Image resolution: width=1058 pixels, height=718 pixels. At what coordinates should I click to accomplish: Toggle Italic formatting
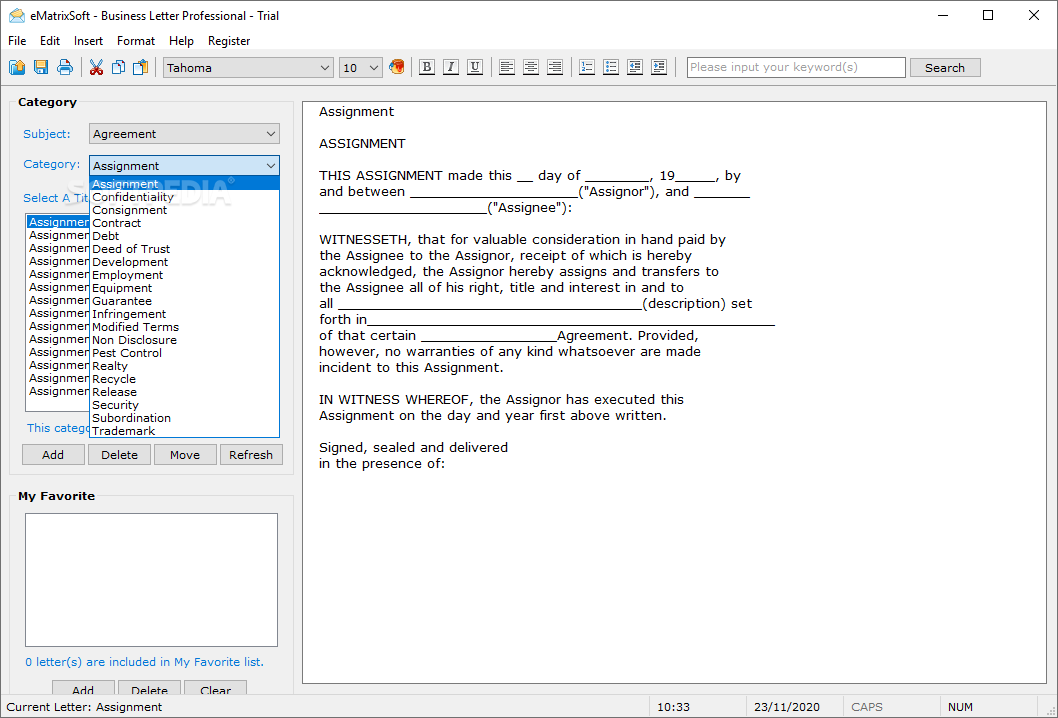coord(451,67)
